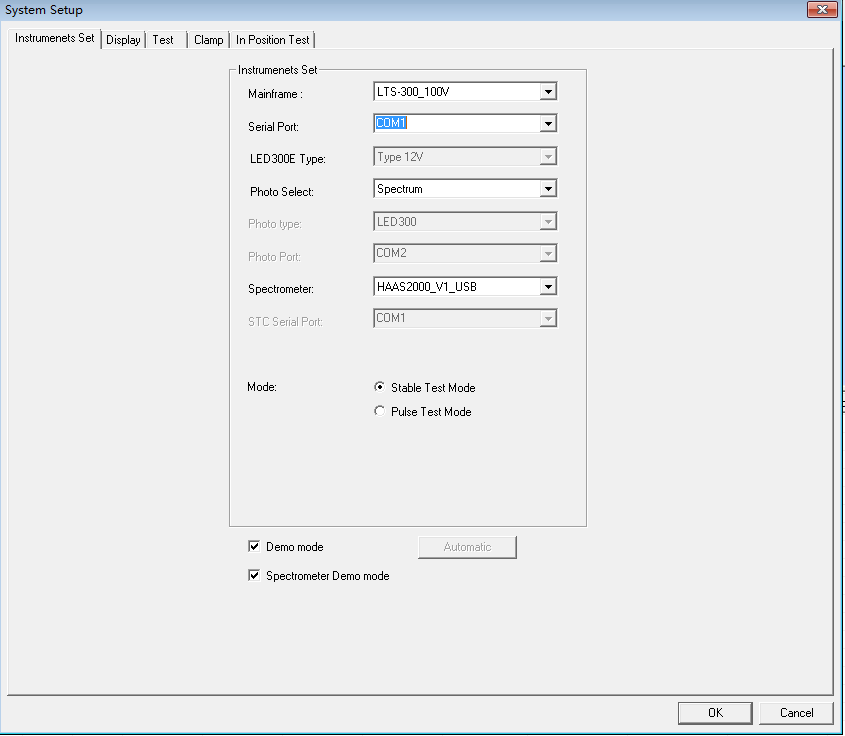
Task: Uncheck the Demo mode checkbox
Action: pyautogui.click(x=254, y=547)
